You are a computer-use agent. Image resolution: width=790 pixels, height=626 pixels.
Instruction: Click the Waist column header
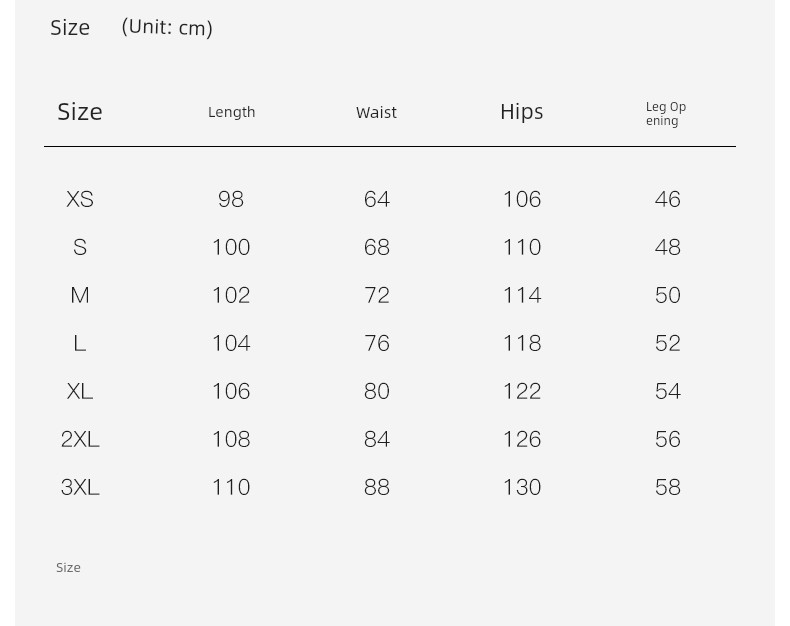[x=376, y=112]
